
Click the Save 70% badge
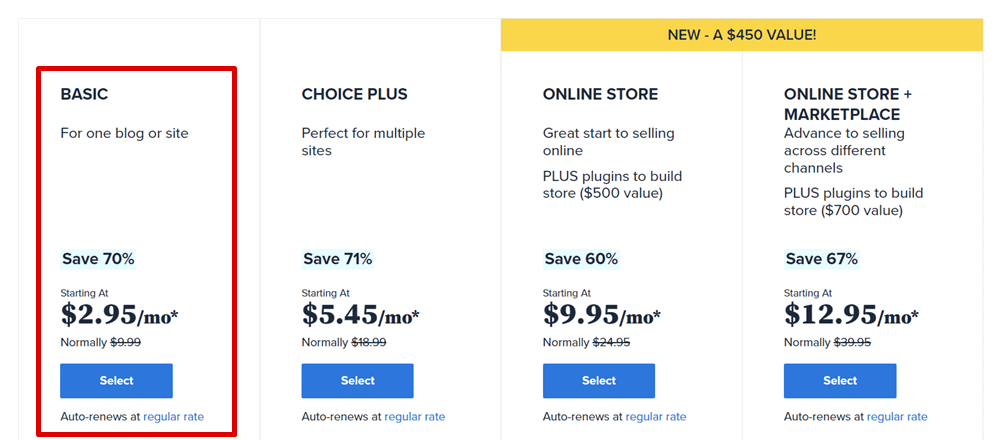[98, 259]
